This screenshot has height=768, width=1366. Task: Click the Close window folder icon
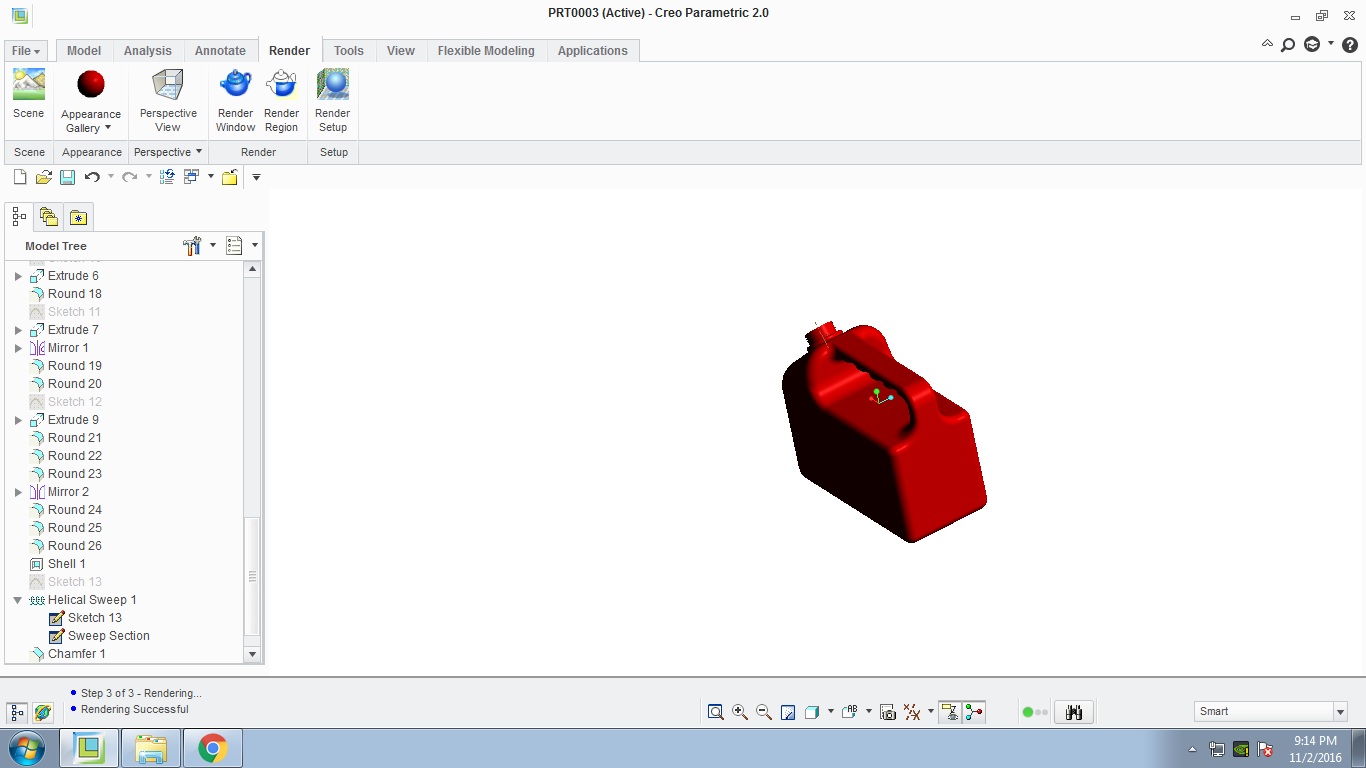coord(229,177)
